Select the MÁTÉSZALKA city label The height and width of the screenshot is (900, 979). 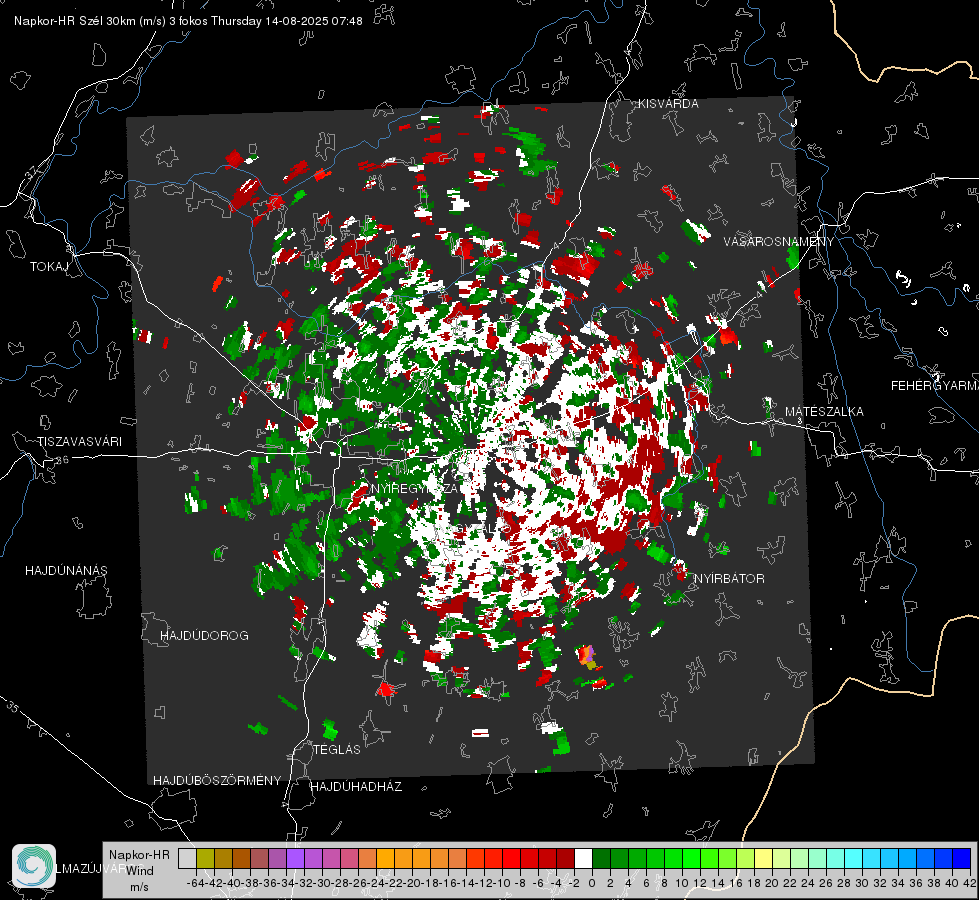[x=824, y=412]
